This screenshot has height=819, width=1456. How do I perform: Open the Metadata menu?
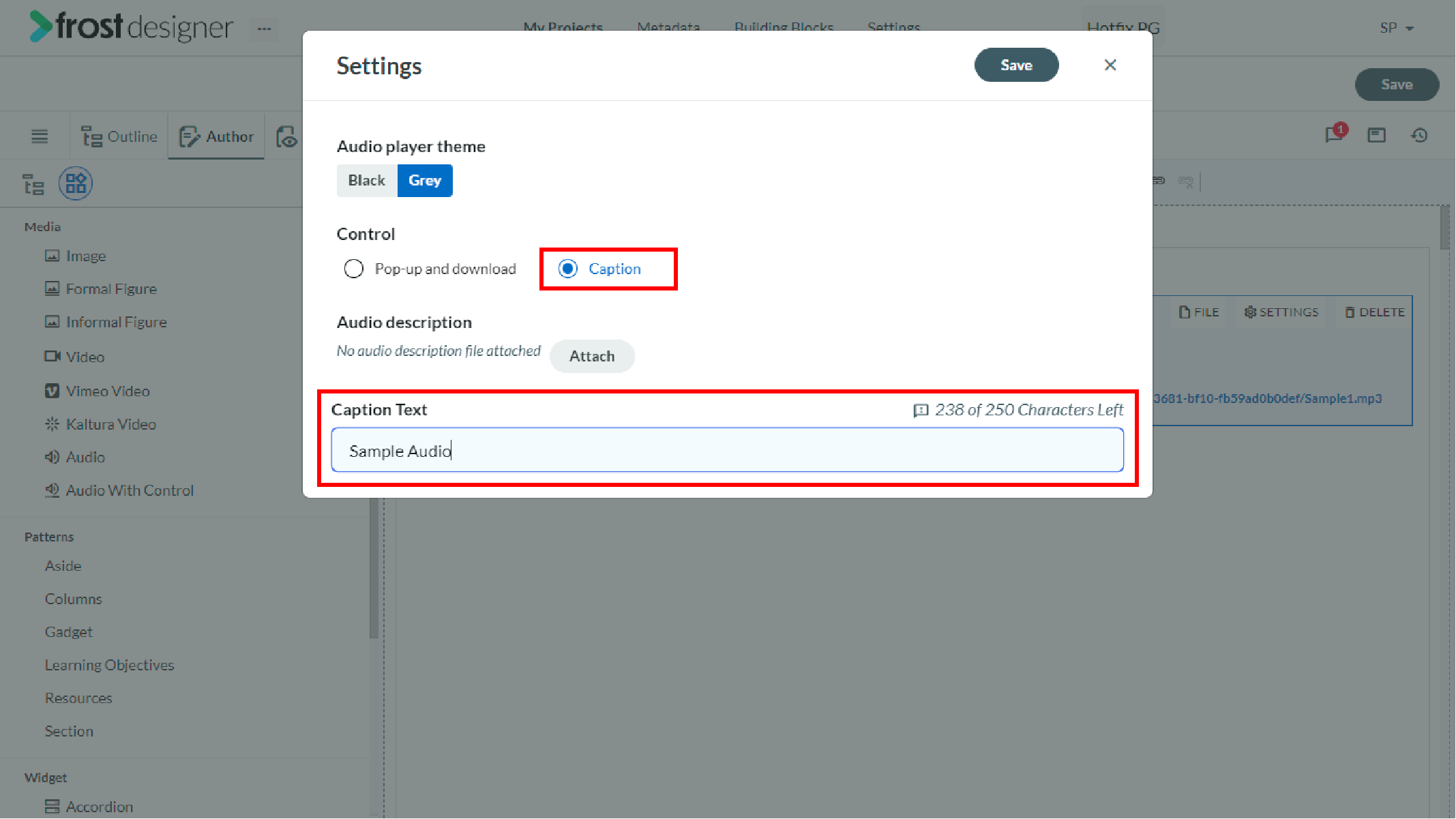point(668,27)
